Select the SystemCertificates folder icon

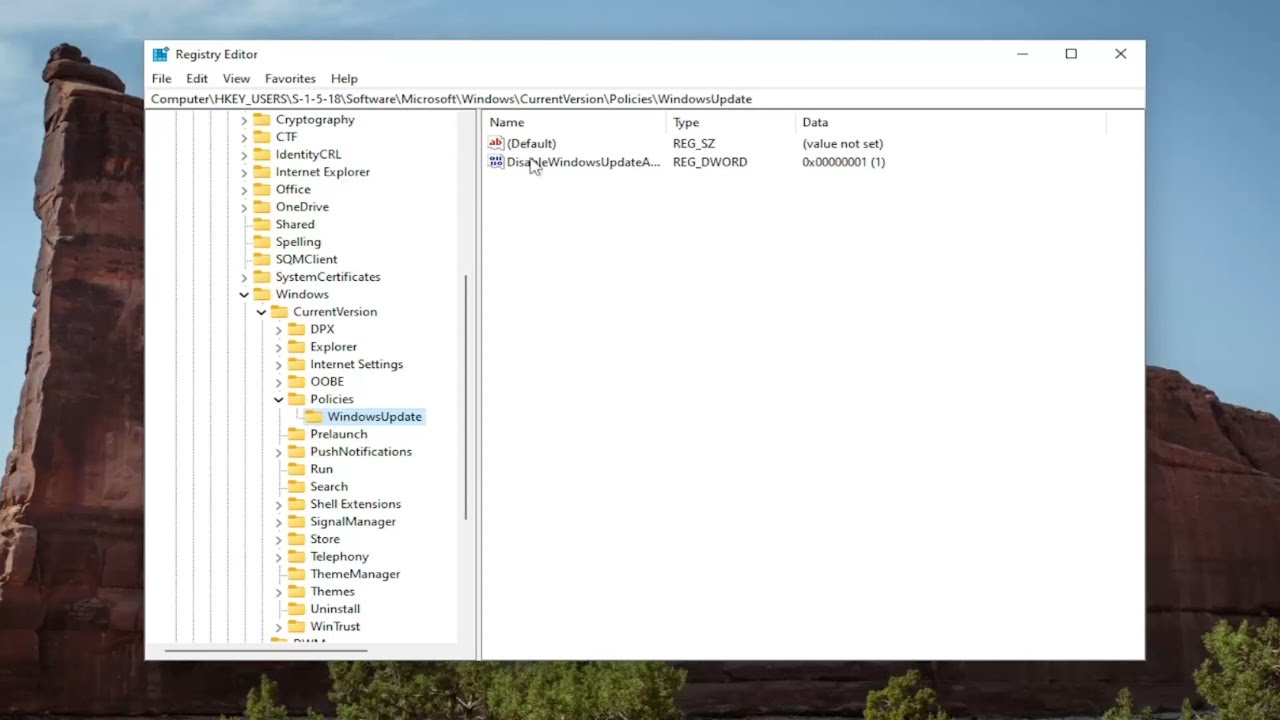coord(262,277)
